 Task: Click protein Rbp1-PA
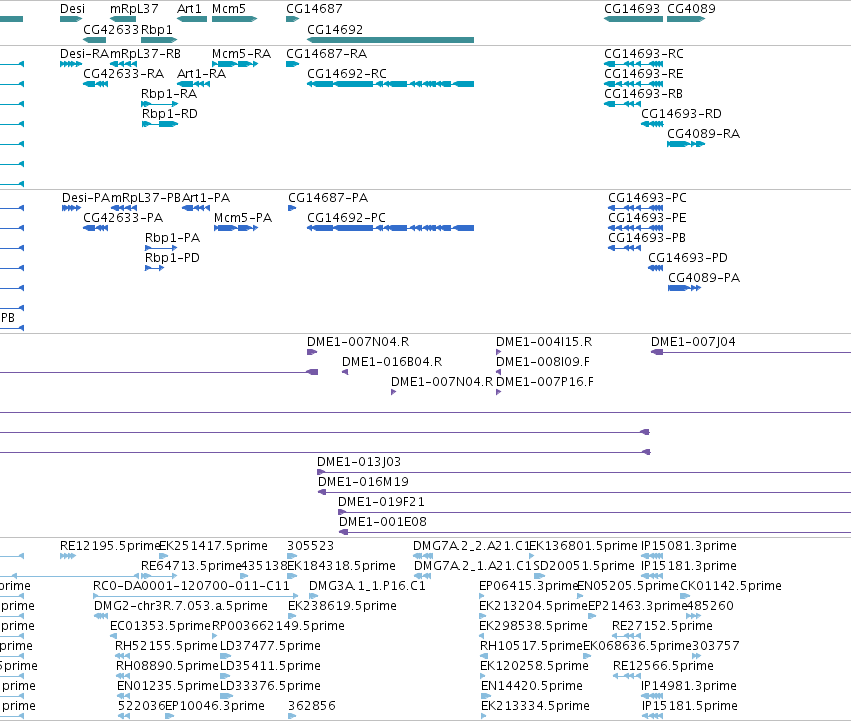coord(172,238)
